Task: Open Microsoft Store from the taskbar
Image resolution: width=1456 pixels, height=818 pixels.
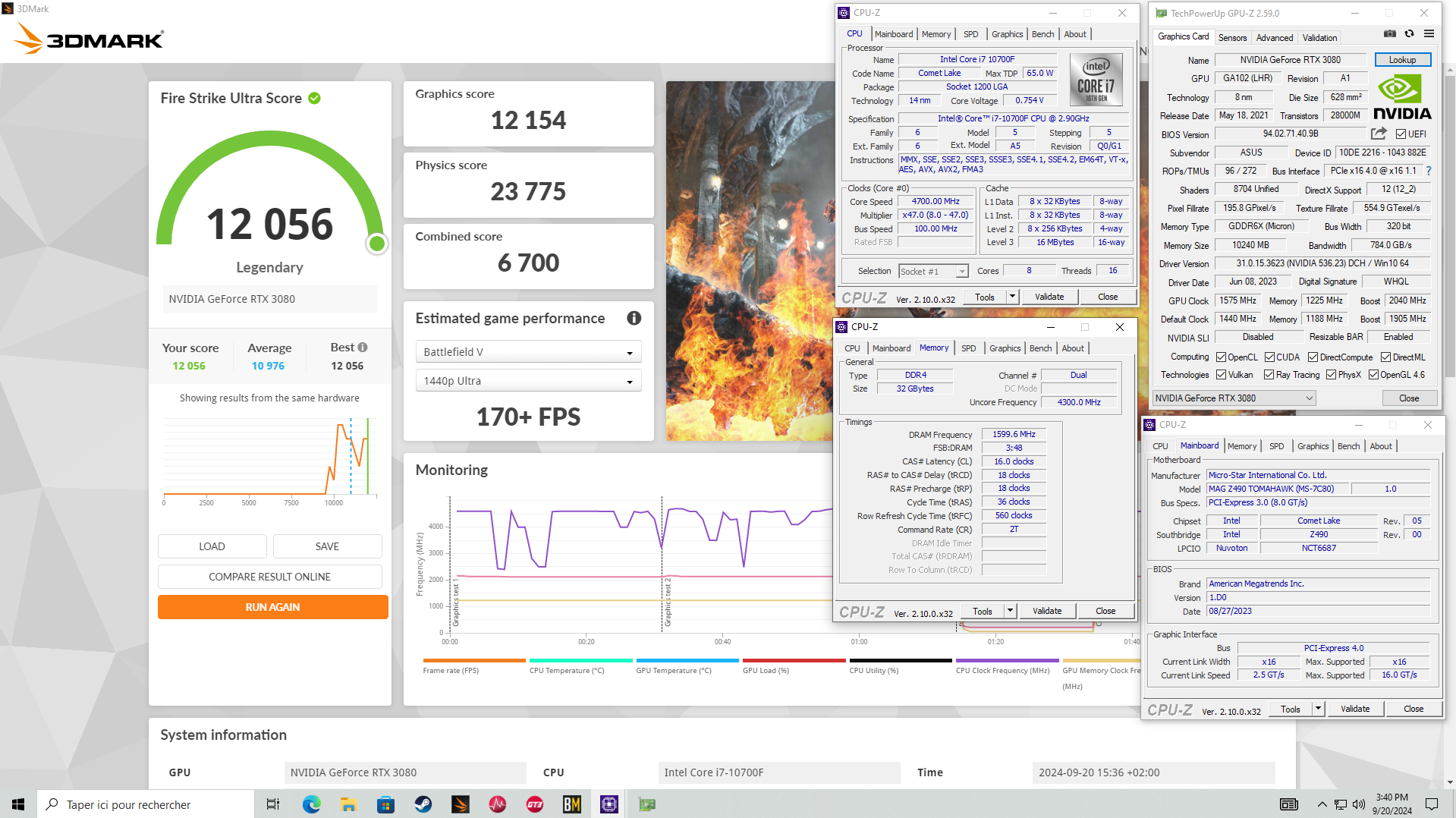Action: 385,804
